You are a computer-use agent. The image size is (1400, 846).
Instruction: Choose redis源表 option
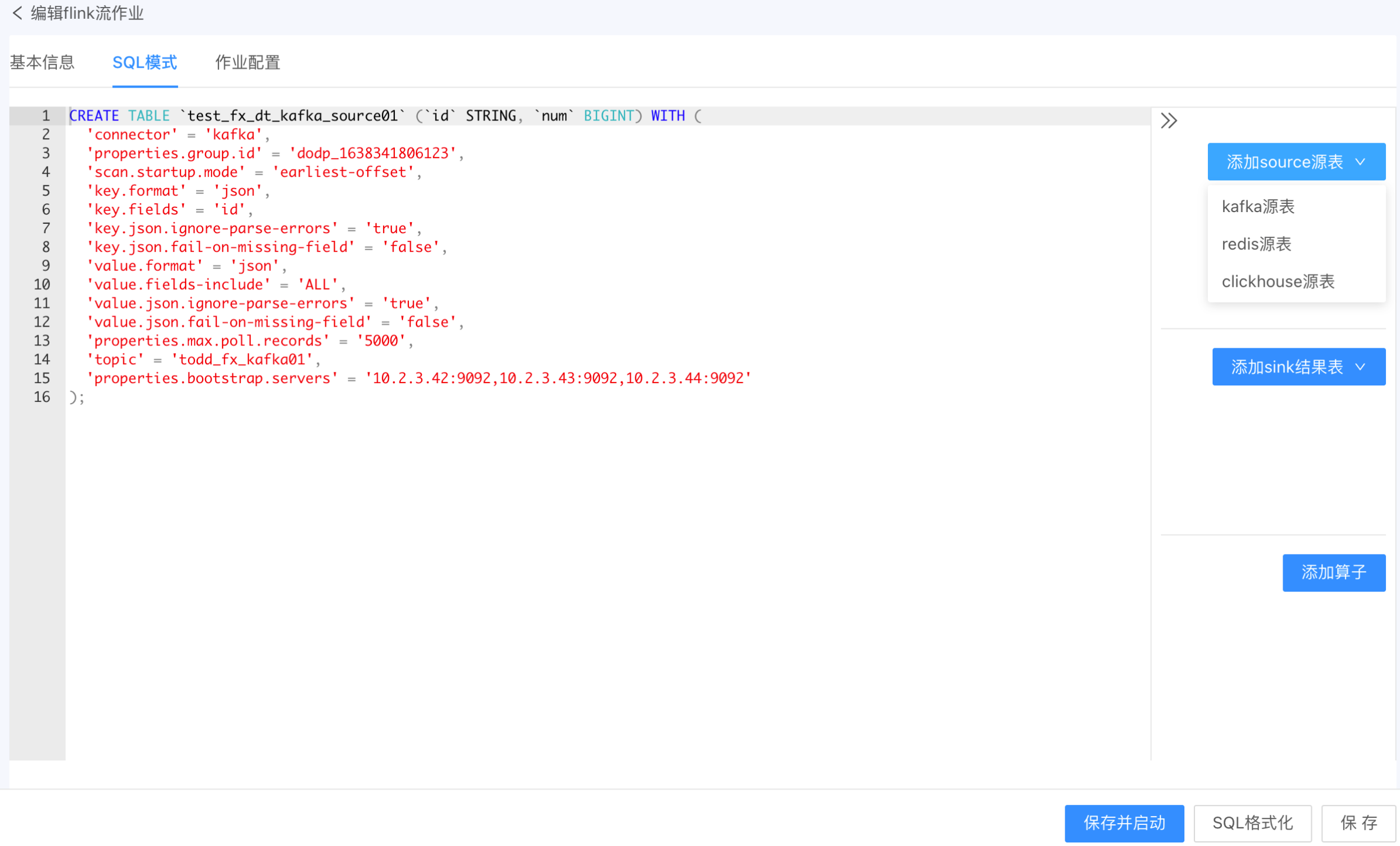1256,244
